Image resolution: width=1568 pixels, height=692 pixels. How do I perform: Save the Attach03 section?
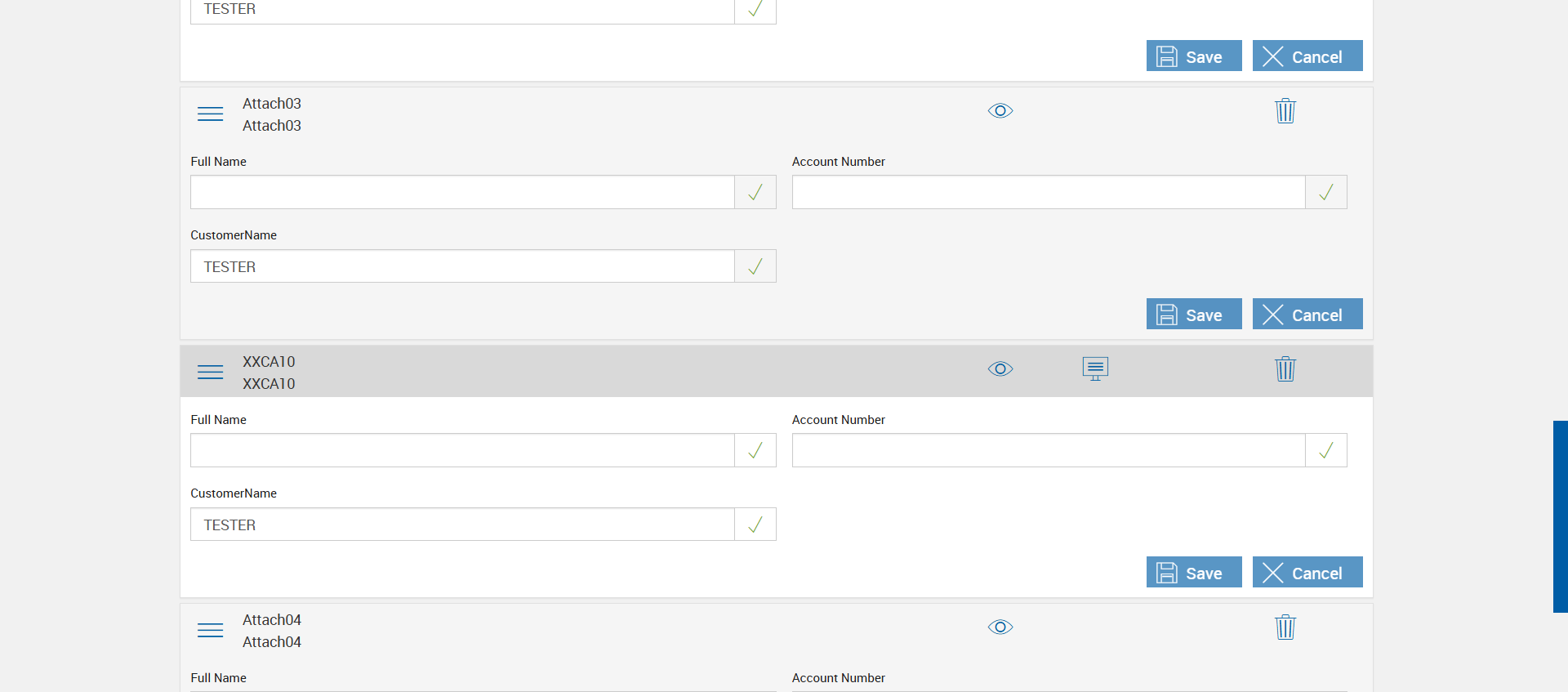(x=1193, y=315)
